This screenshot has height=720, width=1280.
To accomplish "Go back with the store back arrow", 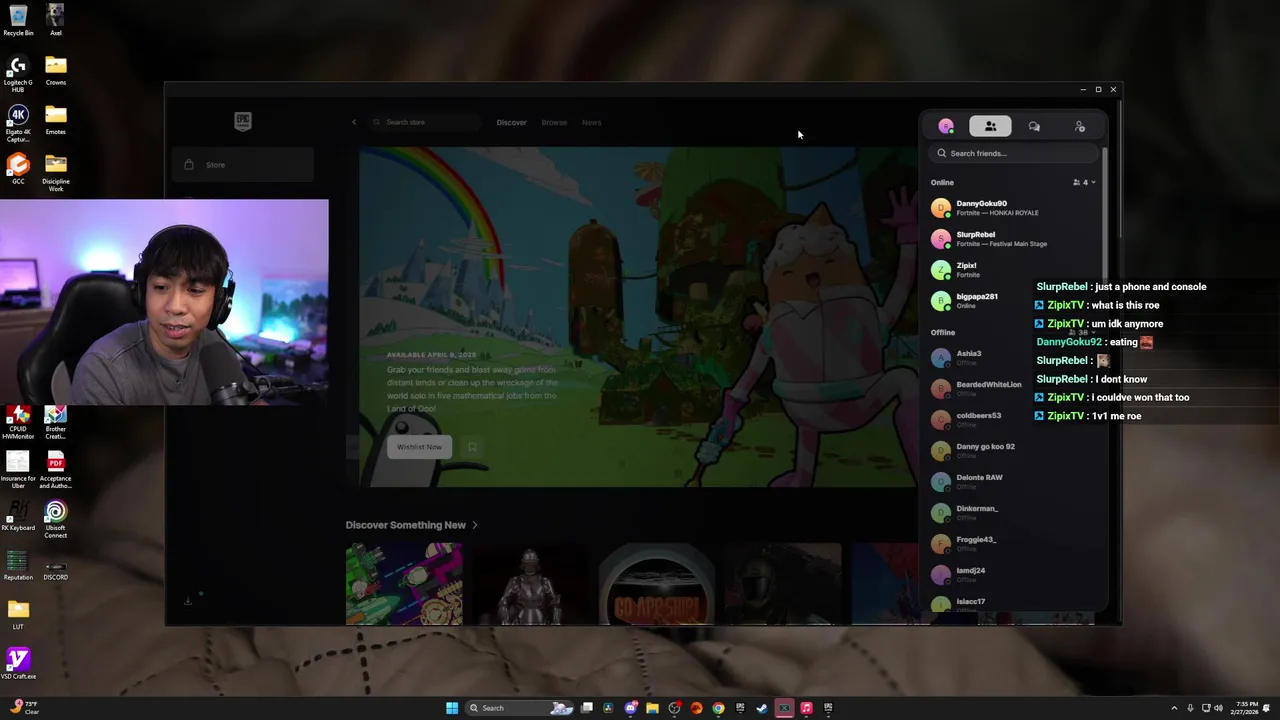I will (x=353, y=122).
